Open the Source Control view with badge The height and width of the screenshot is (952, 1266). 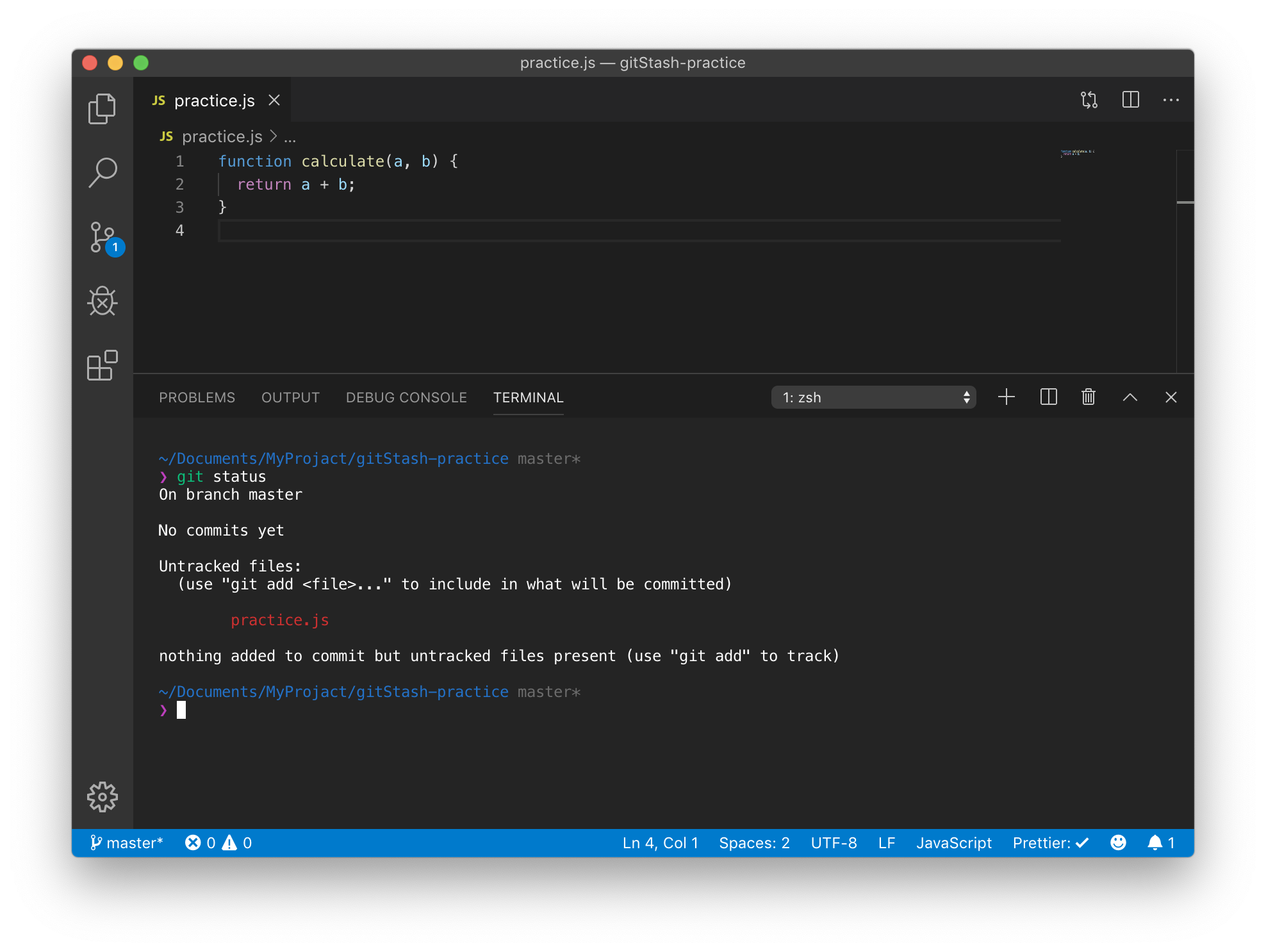coord(103,238)
